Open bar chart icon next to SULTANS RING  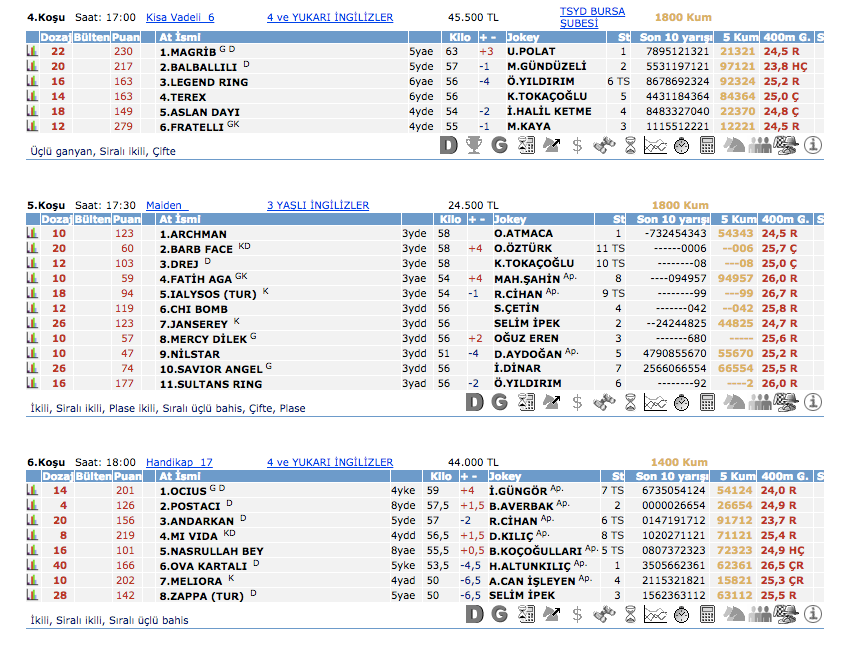[32, 384]
